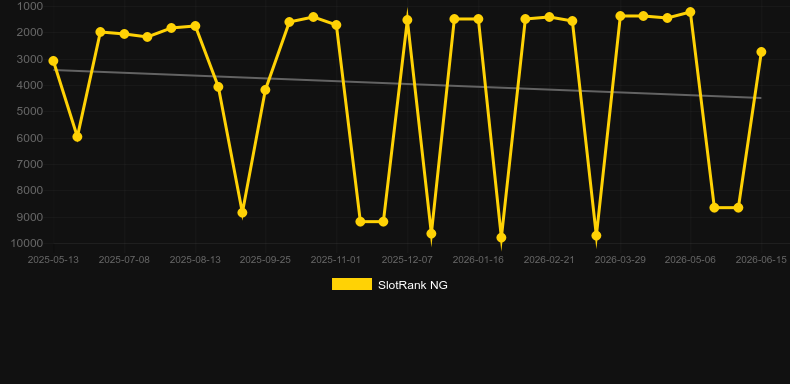790x384 pixels.
Task: Click the y-axis value 2000
Action: (x=30, y=33)
